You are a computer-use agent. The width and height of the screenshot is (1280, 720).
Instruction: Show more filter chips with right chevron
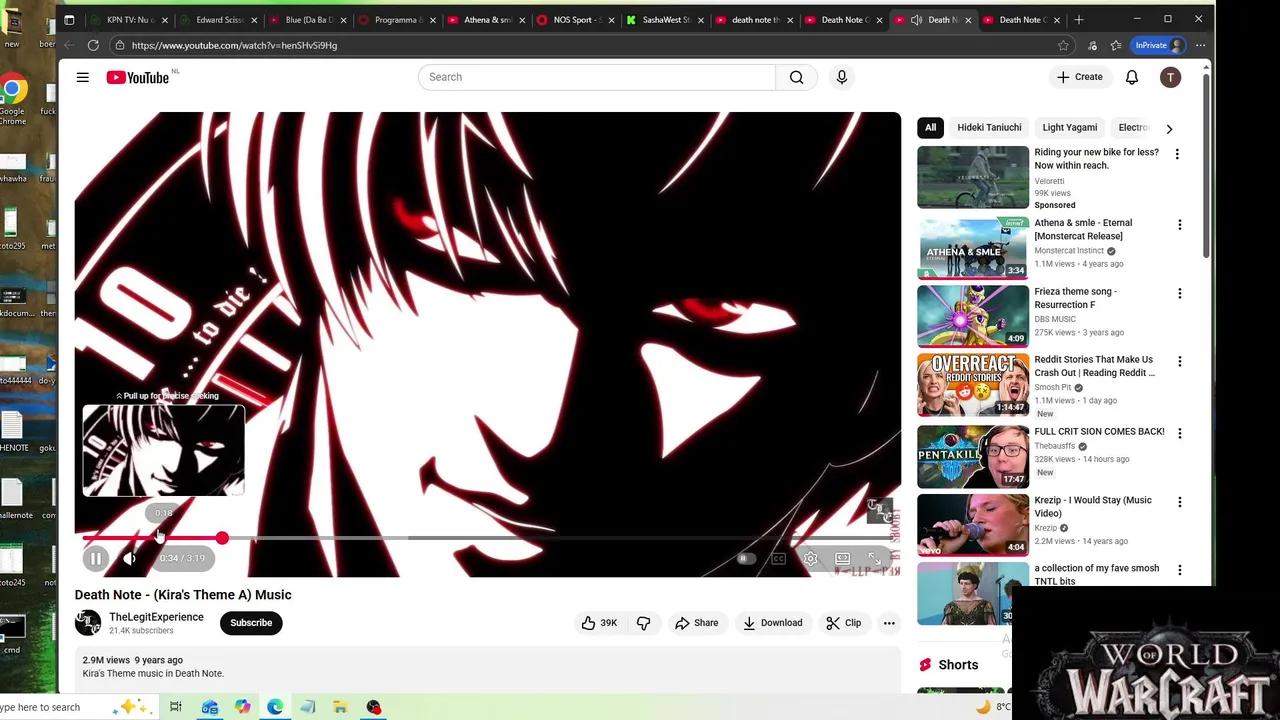click(1169, 128)
